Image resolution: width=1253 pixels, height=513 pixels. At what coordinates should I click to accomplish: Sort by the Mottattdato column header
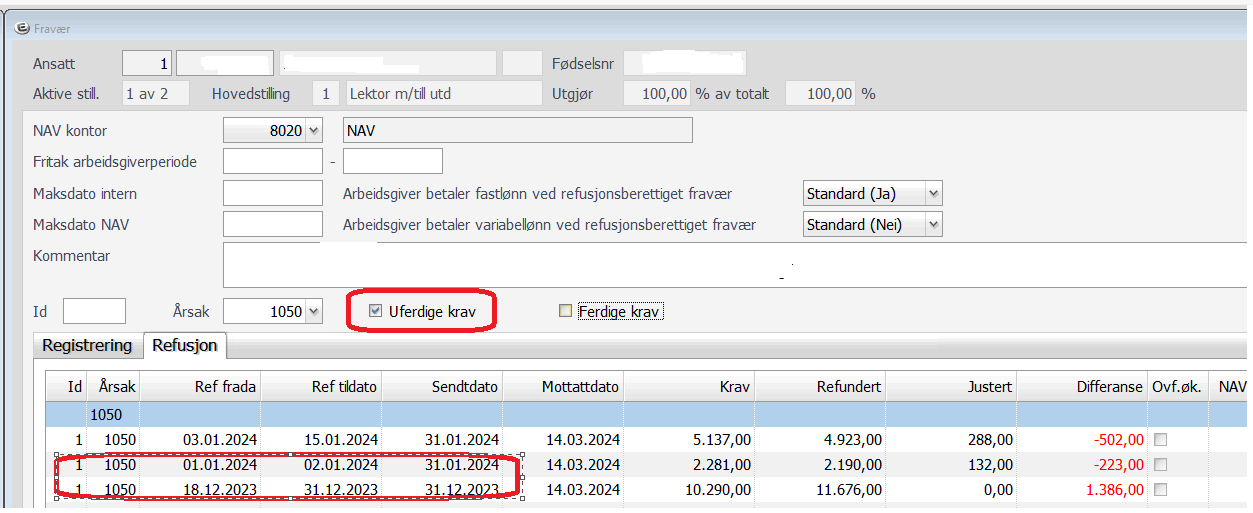(563, 387)
